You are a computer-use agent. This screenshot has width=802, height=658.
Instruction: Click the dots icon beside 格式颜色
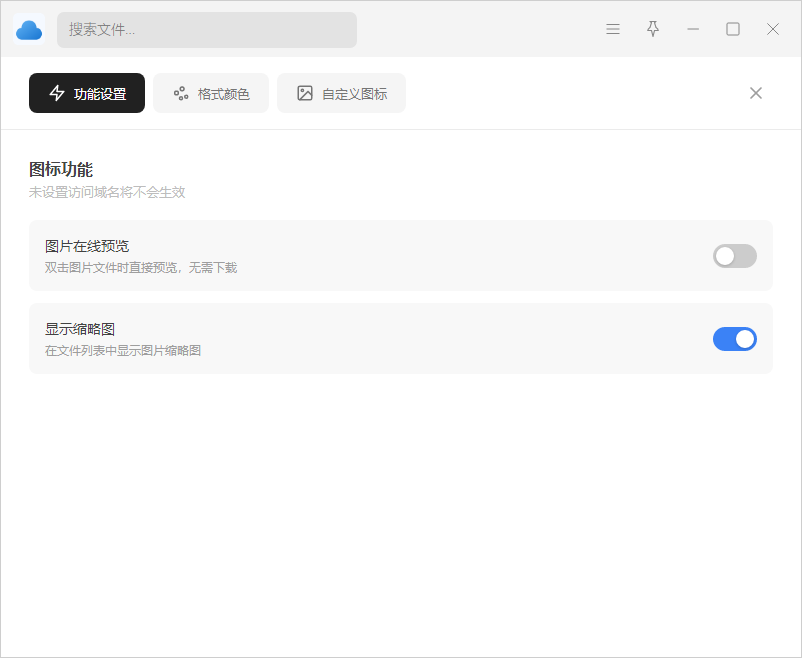(x=181, y=93)
